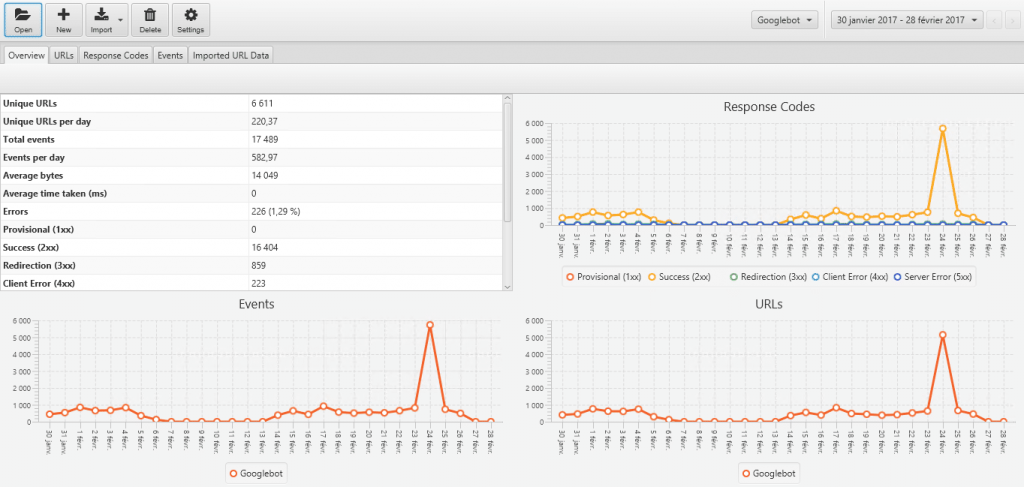This screenshot has width=1024, height=487.
Task: Click stats table scrollbar down arrow
Action: pyautogui.click(x=508, y=286)
